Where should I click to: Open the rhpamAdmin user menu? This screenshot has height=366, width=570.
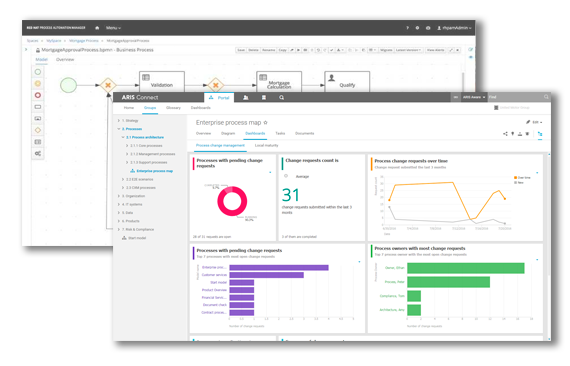454,28
